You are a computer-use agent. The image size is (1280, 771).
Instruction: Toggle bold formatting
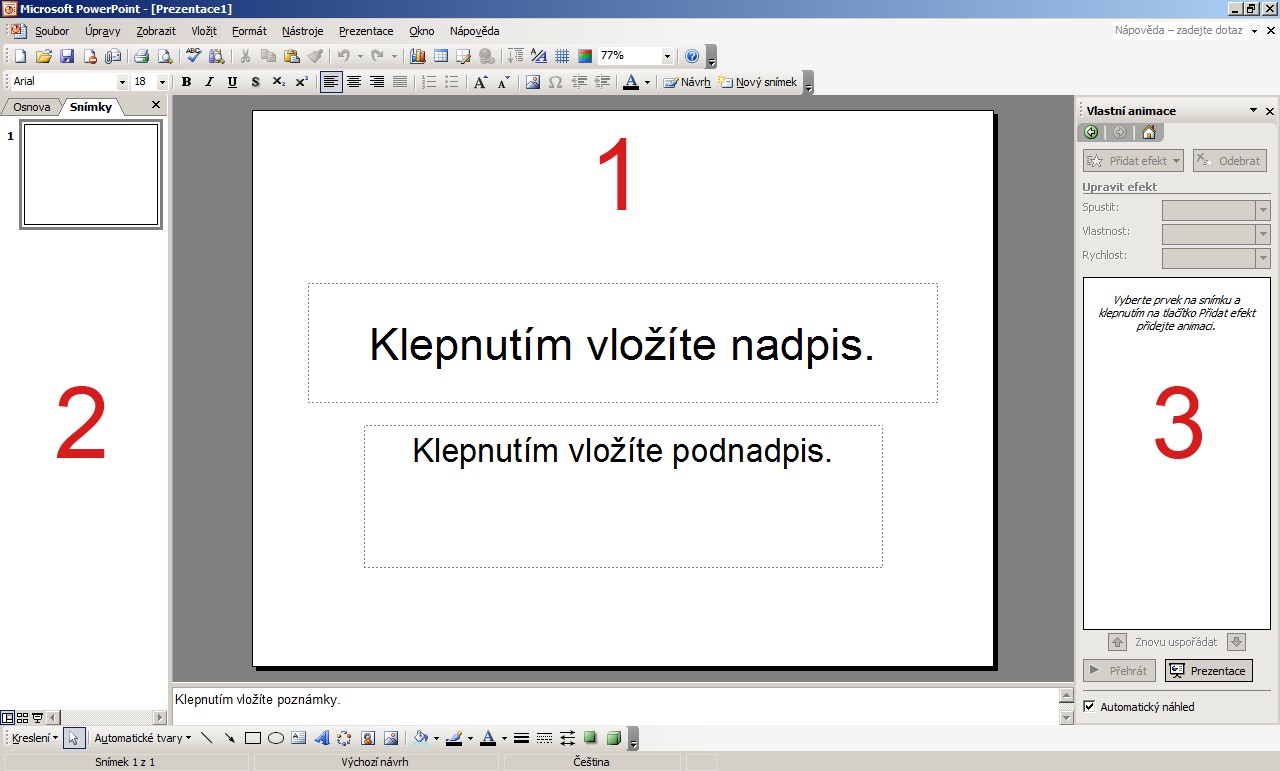(186, 82)
